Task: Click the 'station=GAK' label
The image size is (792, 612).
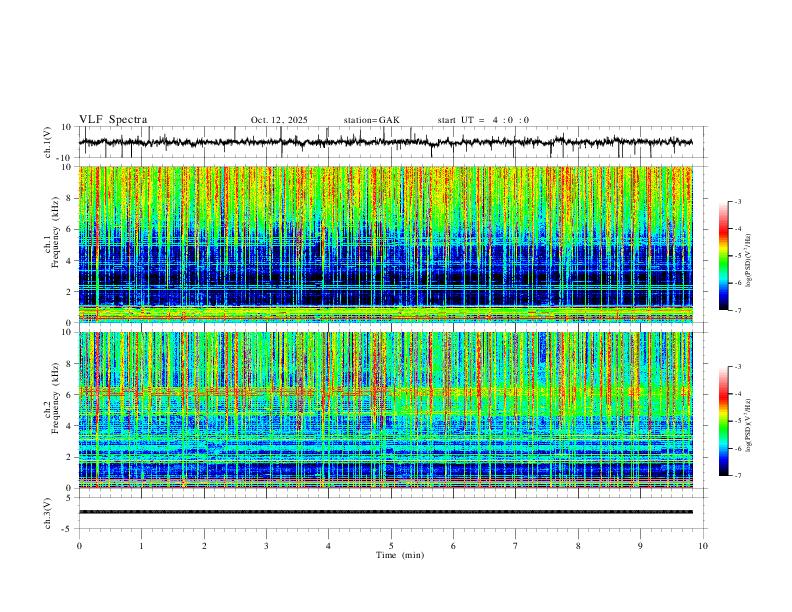Action: coord(371,120)
